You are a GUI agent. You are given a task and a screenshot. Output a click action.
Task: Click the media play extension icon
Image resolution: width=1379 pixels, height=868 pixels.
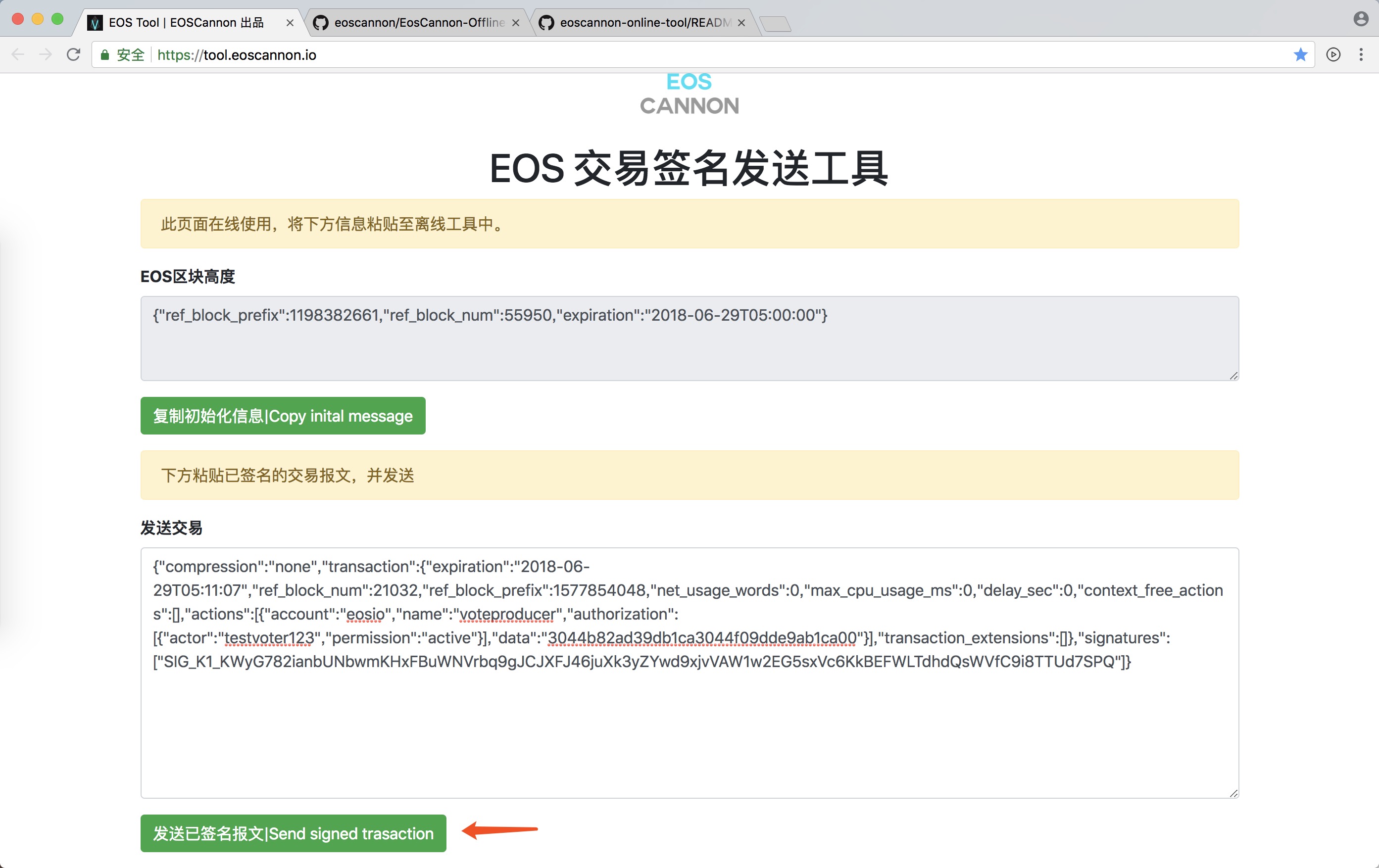(1333, 55)
